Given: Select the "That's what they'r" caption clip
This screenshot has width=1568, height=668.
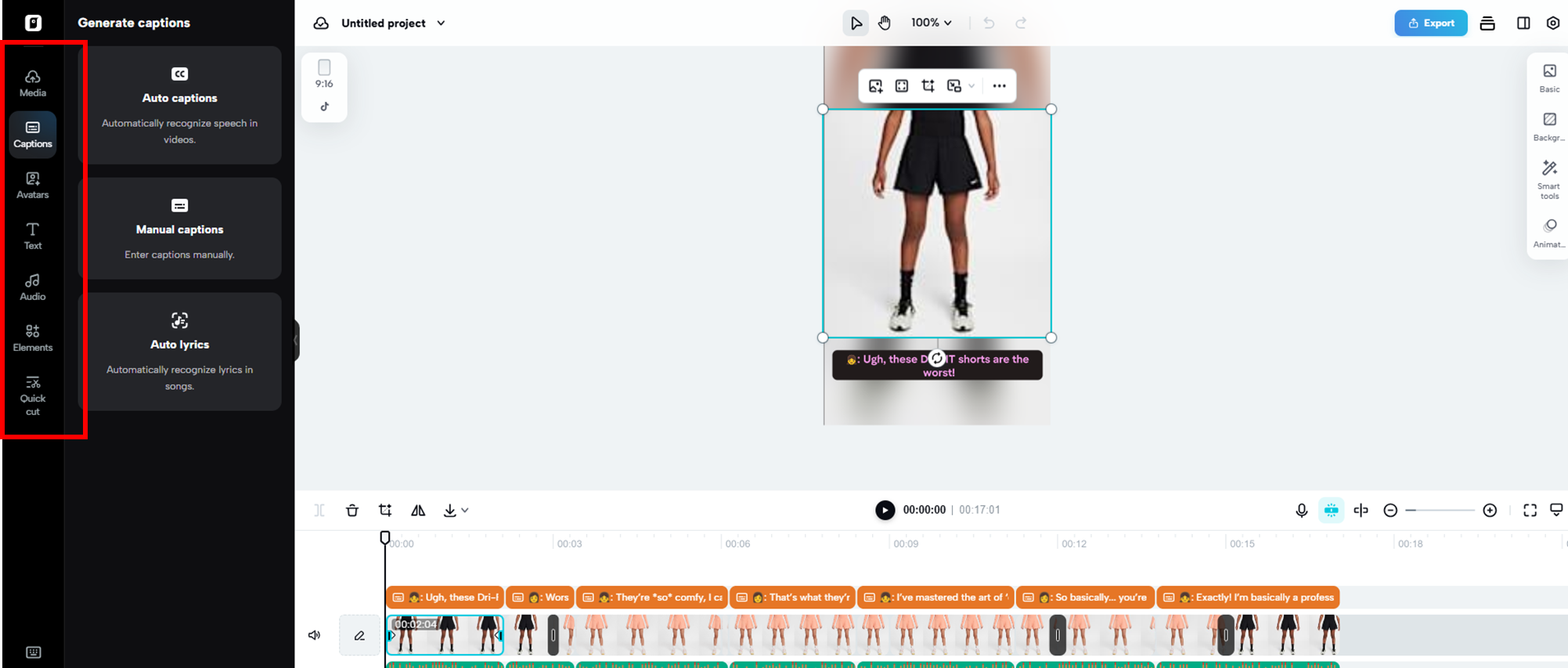Looking at the screenshot, I should click(x=792, y=598).
